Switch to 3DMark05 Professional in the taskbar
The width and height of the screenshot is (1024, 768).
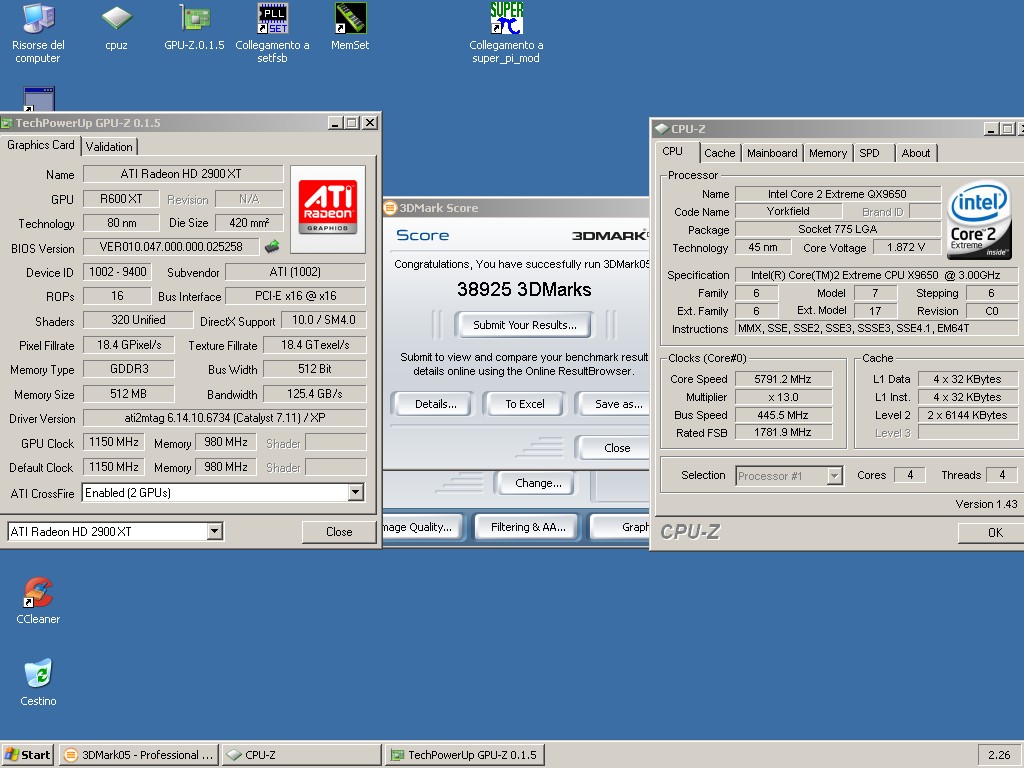(138, 755)
